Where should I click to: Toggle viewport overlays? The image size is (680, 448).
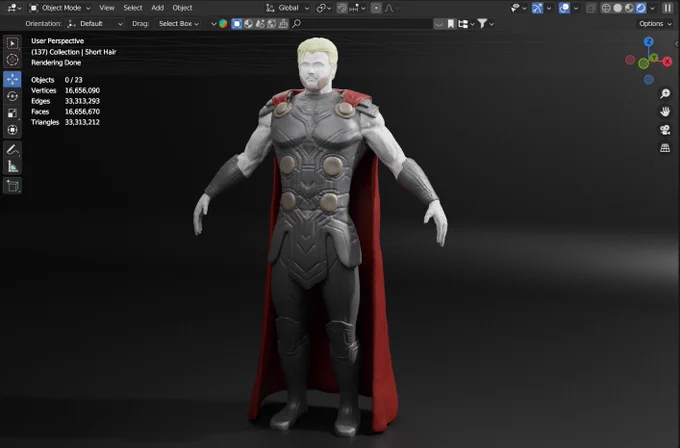tap(564, 8)
